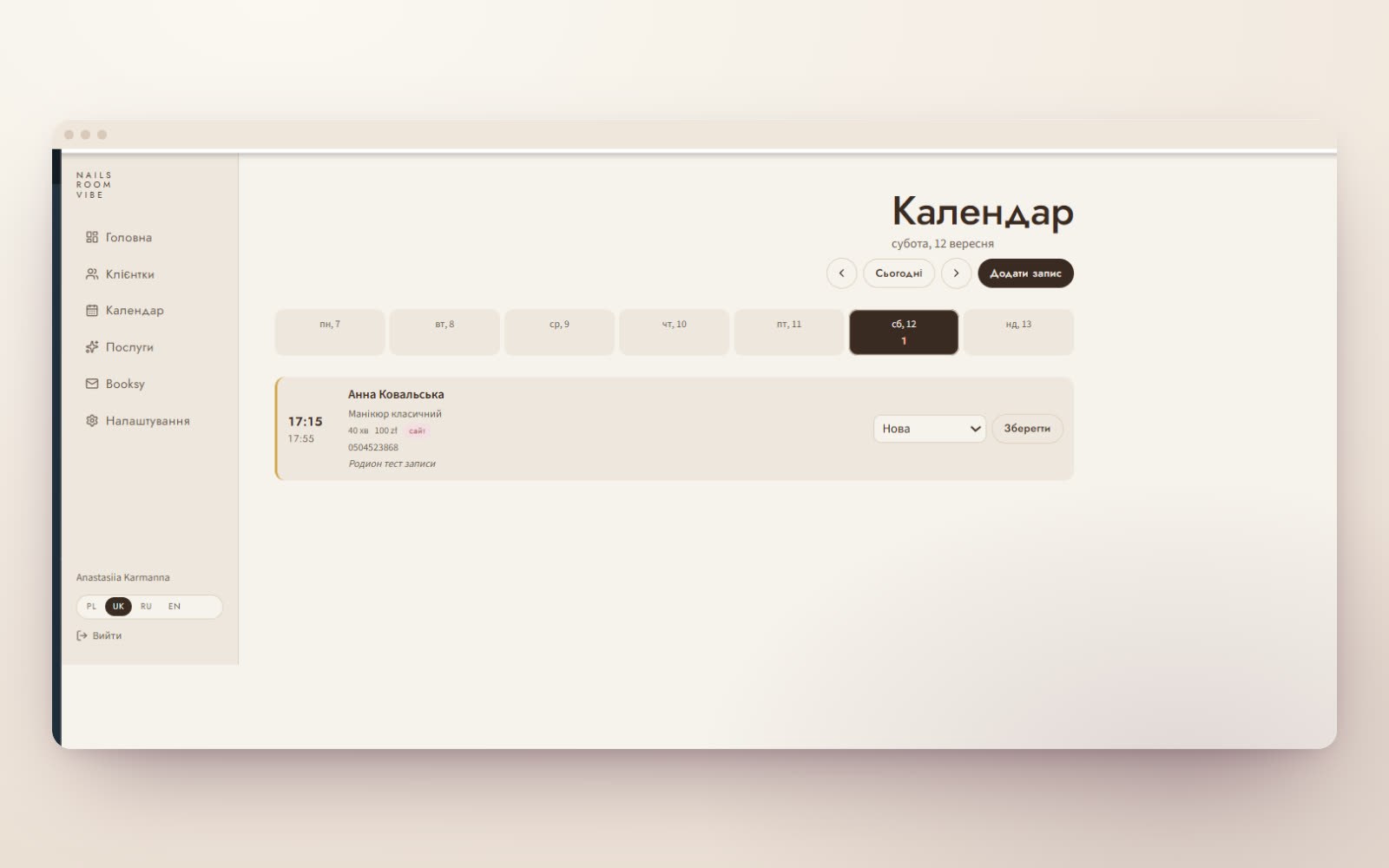Click the Головна dashboard grid icon
The image size is (1389, 868).
point(92,237)
